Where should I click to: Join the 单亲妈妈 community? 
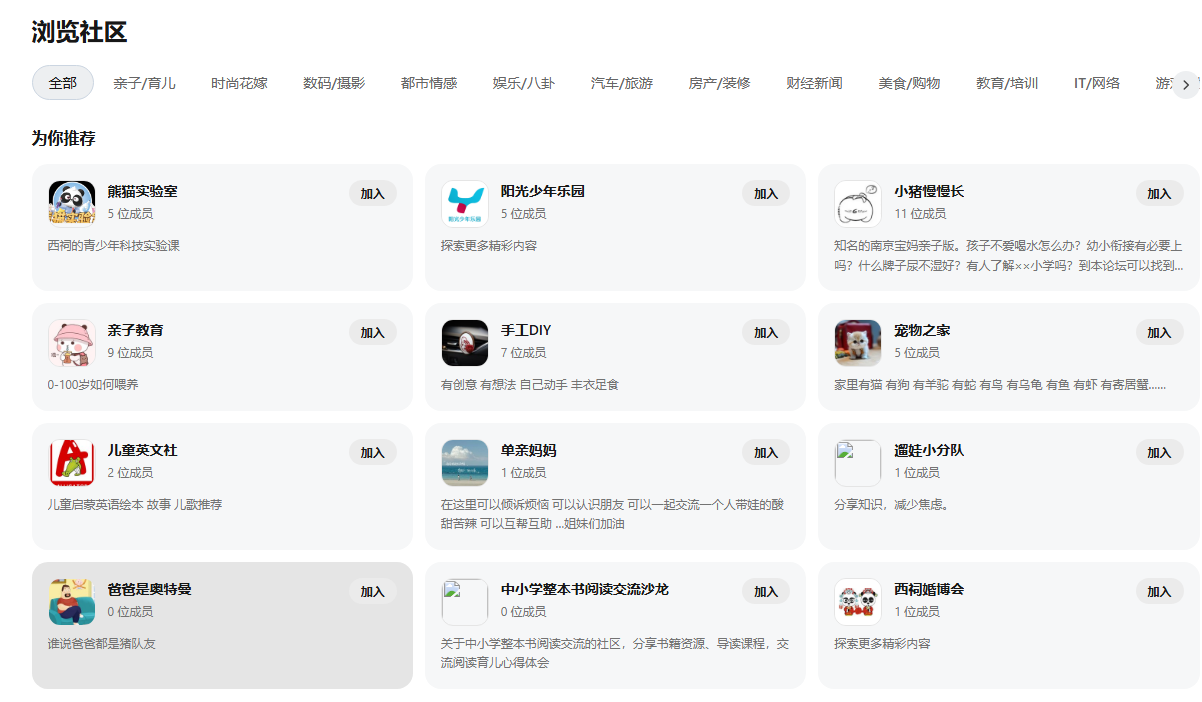[766, 453]
